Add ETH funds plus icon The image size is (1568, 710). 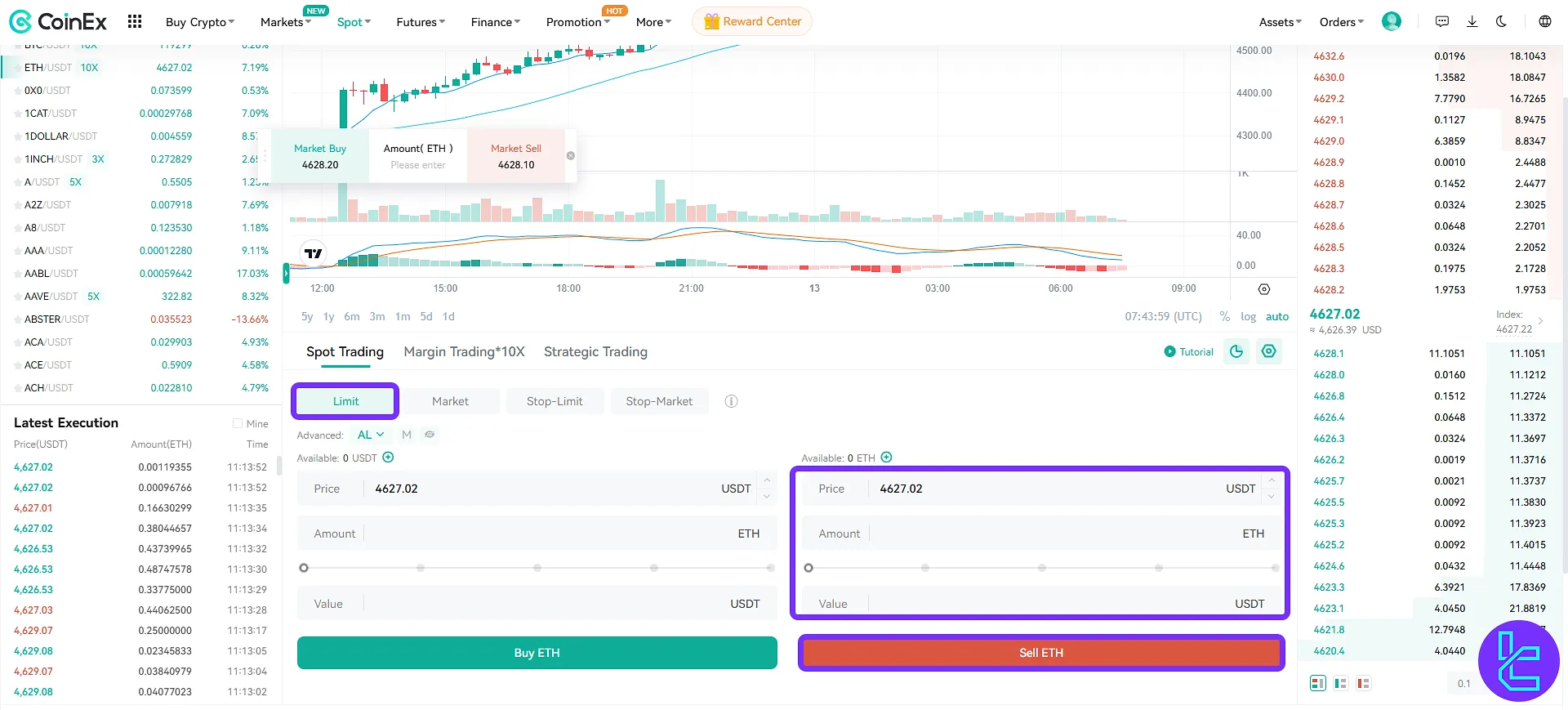(887, 458)
